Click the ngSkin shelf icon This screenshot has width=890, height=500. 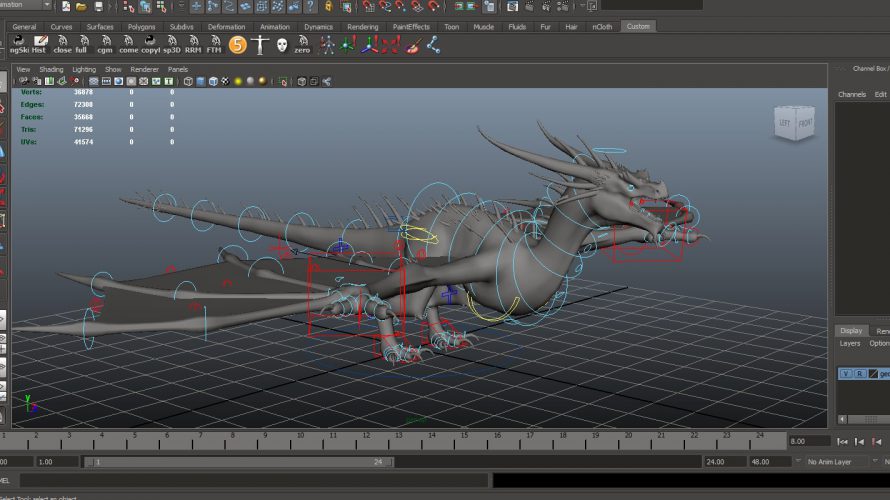point(18,44)
